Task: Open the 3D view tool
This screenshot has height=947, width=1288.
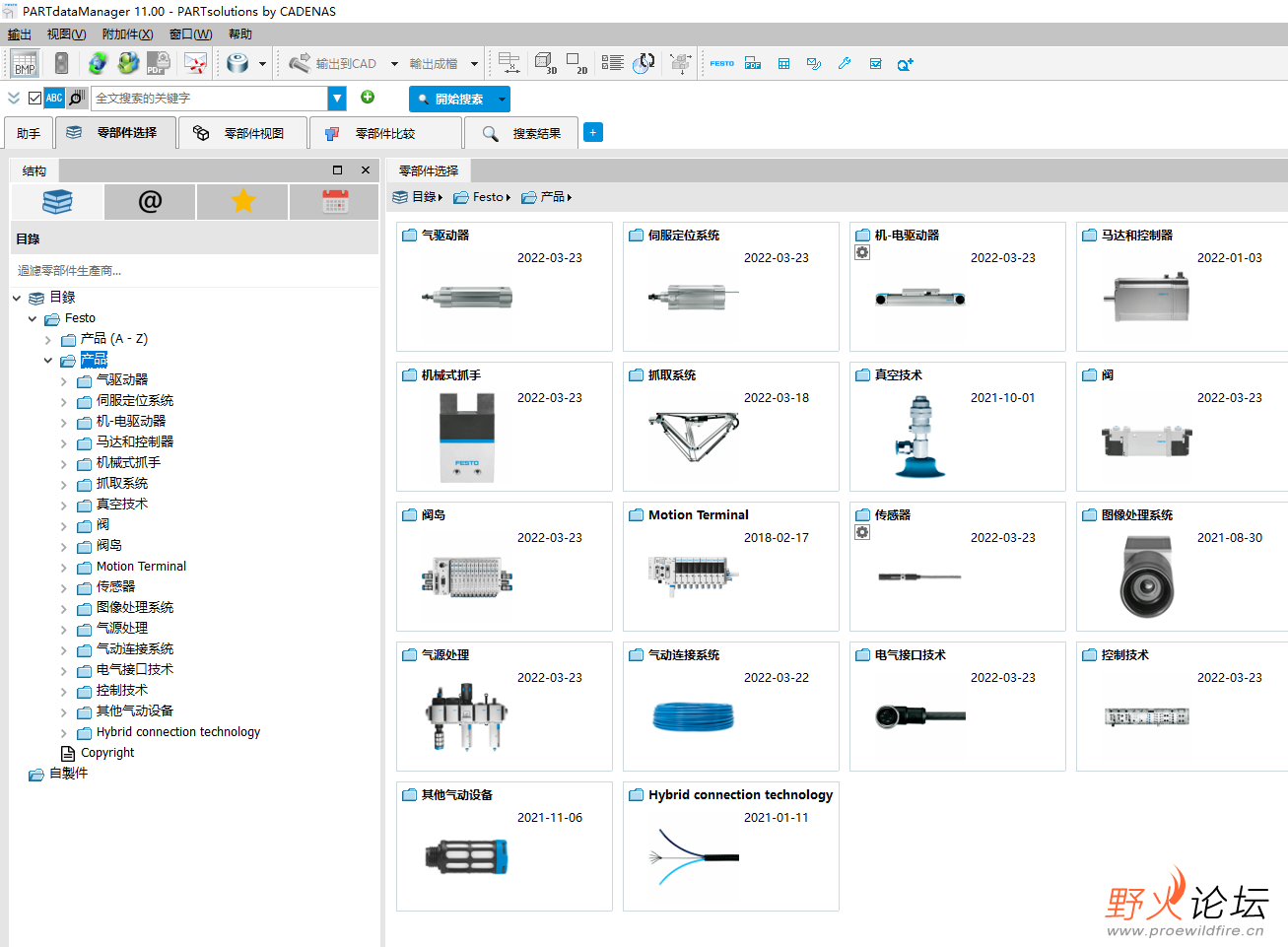Action: tap(545, 64)
